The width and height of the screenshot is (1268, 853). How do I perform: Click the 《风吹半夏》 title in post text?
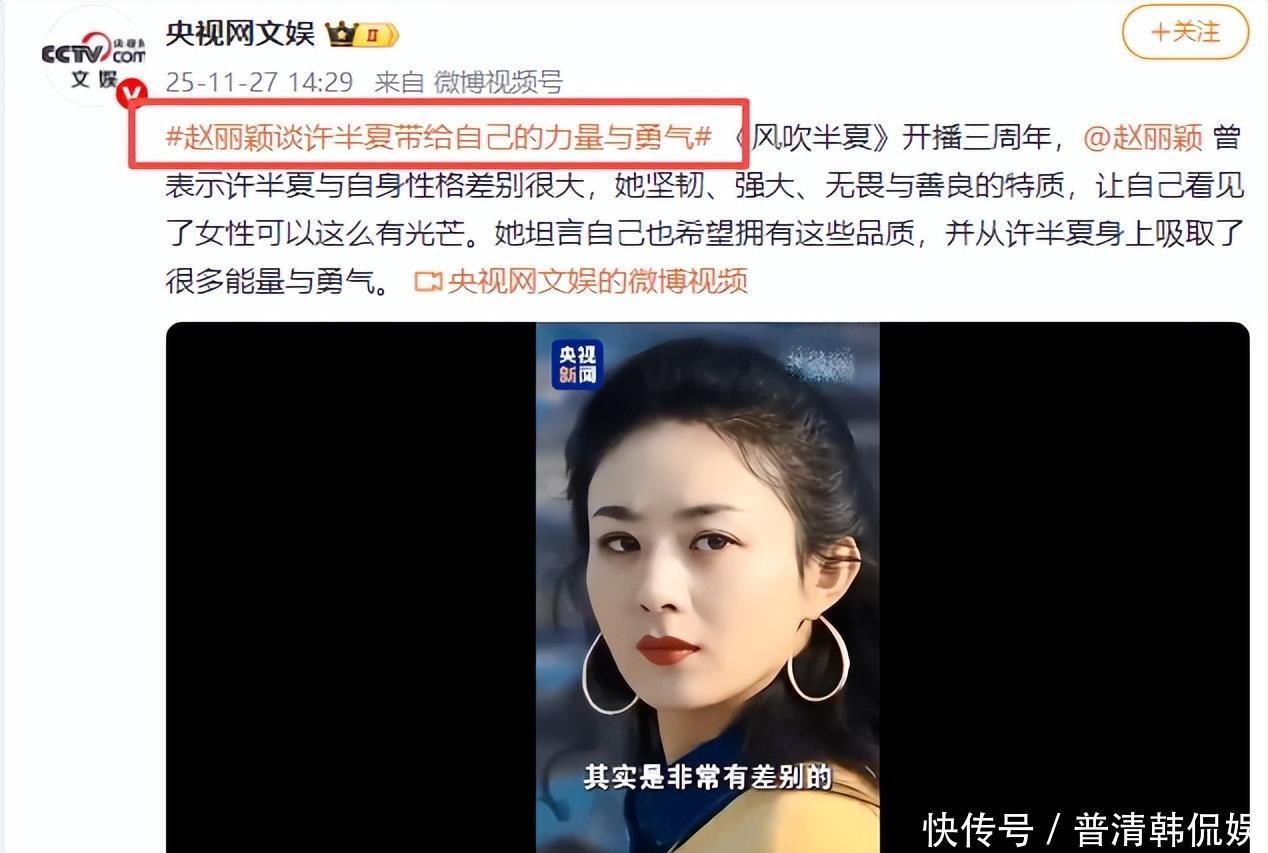click(811, 137)
